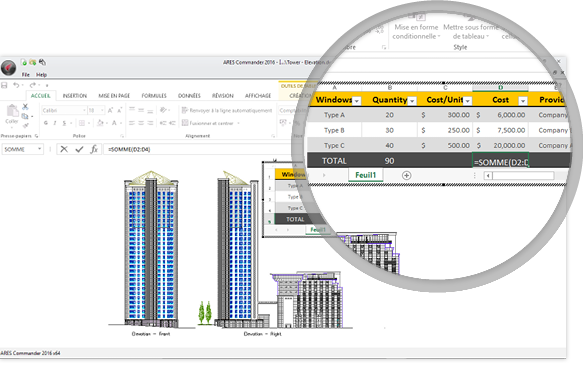Screen dimensions: 583x385
Task: Switch to the DONNÉES ribbon tab
Action: (x=189, y=96)
